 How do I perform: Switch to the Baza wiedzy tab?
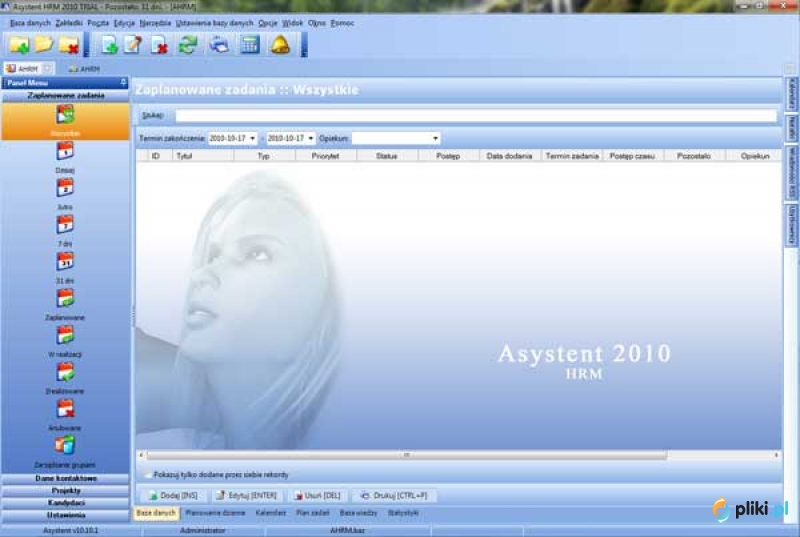tap(358, 513)
